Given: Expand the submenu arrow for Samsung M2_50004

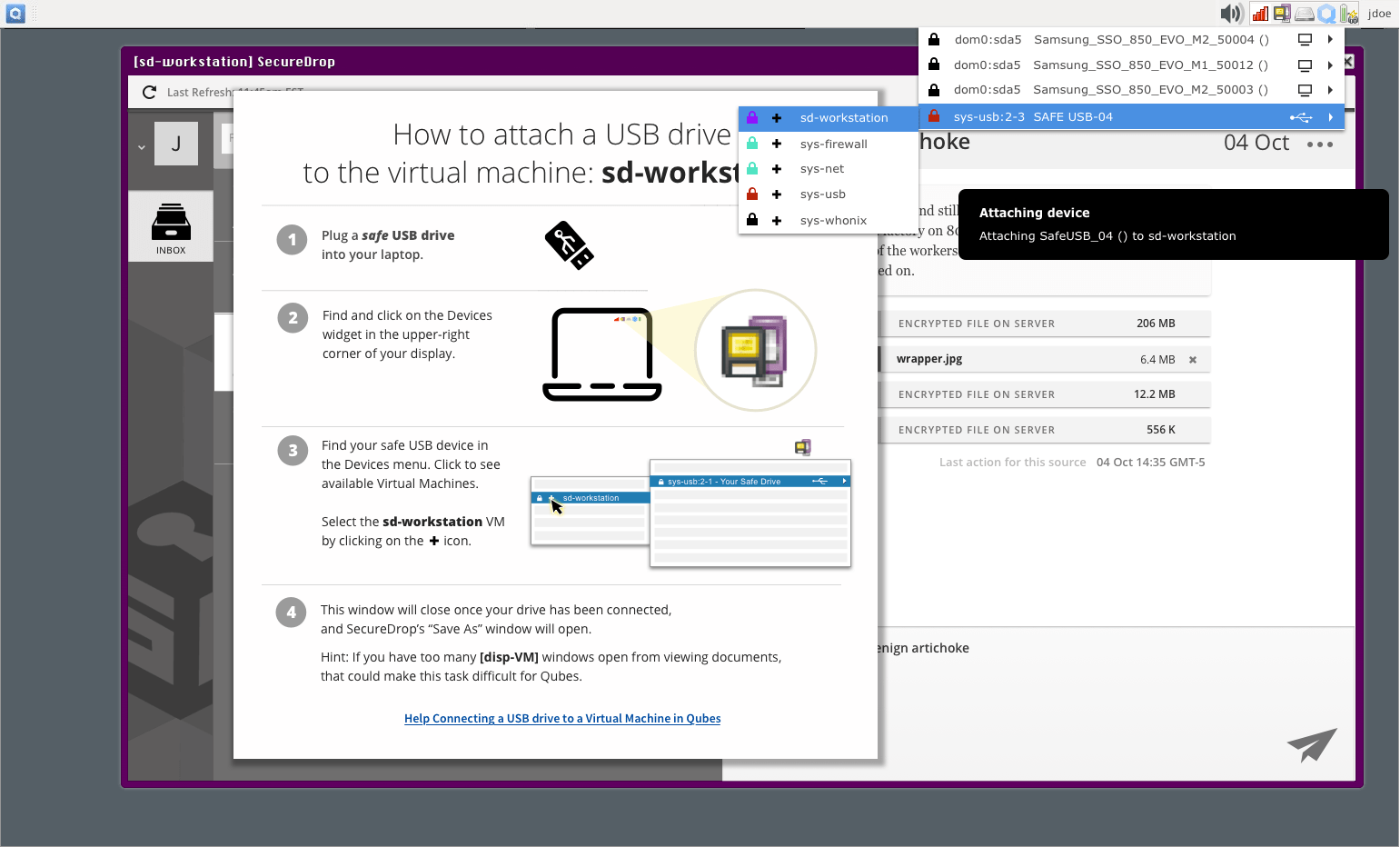Looking at the screenshot, I should pyautogui.click(x=1330, y=40).
